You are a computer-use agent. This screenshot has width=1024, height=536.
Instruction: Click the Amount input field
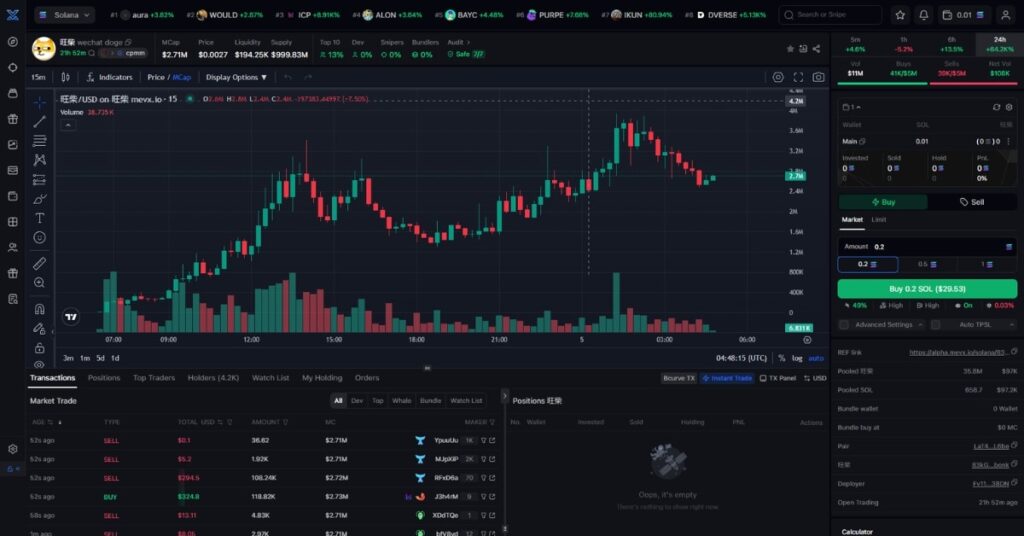click(927, 247)
